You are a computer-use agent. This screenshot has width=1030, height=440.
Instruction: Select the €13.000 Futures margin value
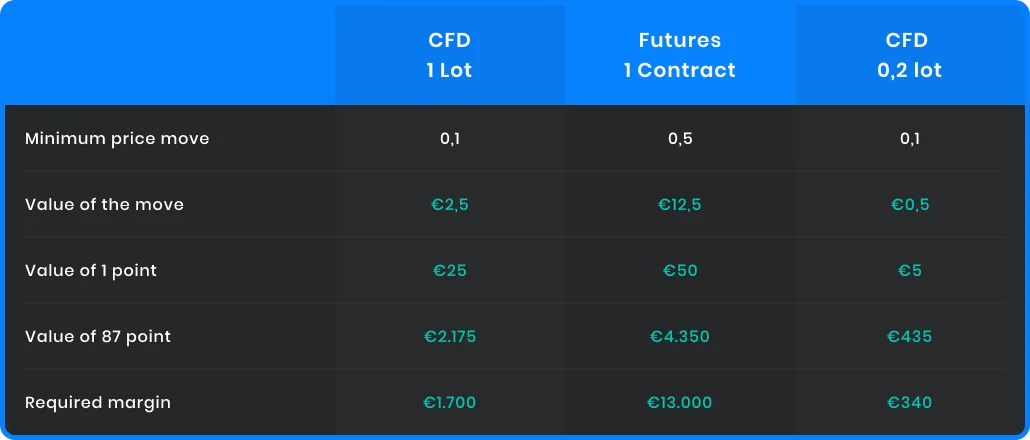point(680,403)
